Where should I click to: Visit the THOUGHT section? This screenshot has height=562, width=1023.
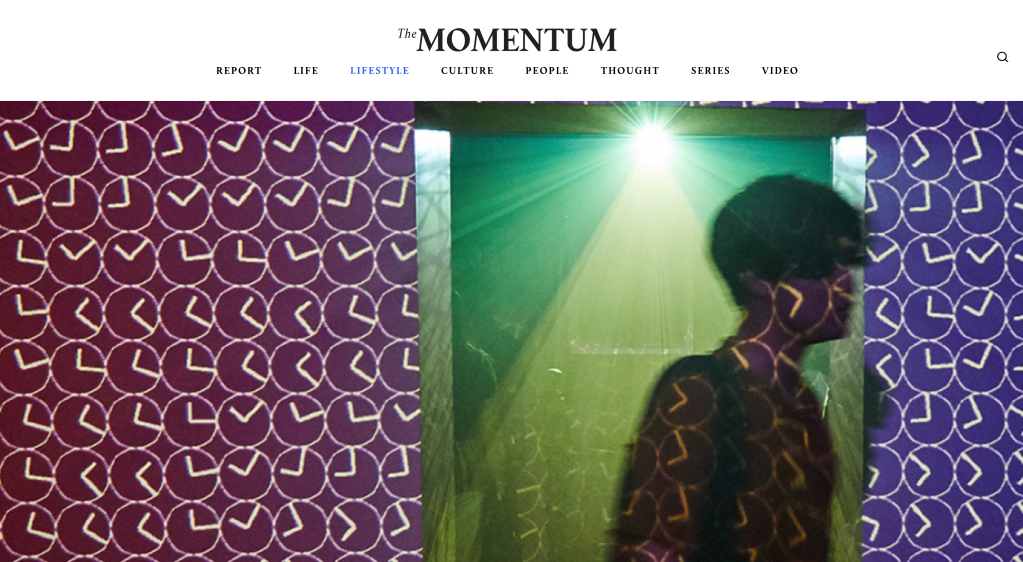630,70
